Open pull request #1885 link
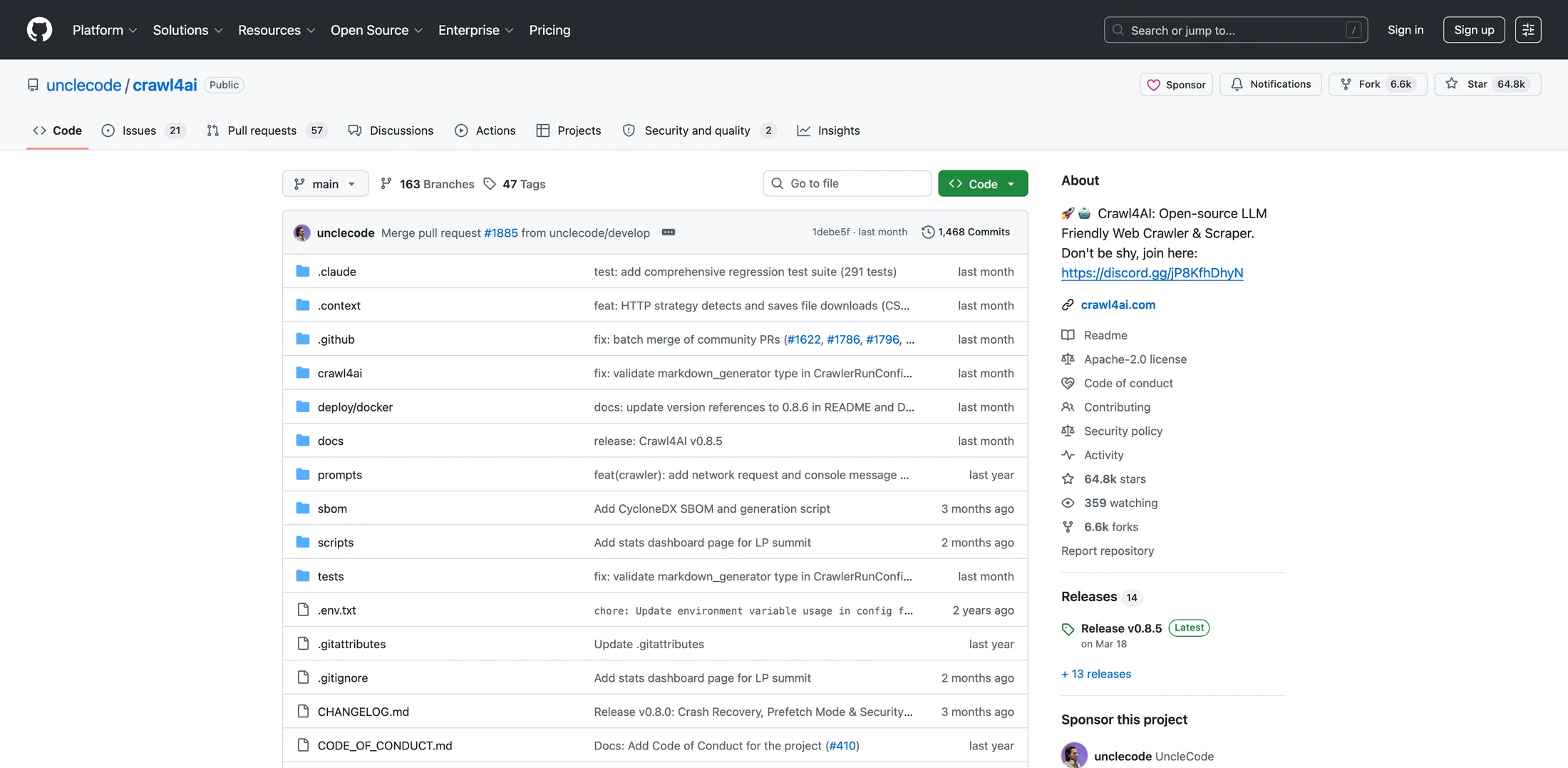The width and height of the screenshot is (1568, 768). click(x=501, y=232)
